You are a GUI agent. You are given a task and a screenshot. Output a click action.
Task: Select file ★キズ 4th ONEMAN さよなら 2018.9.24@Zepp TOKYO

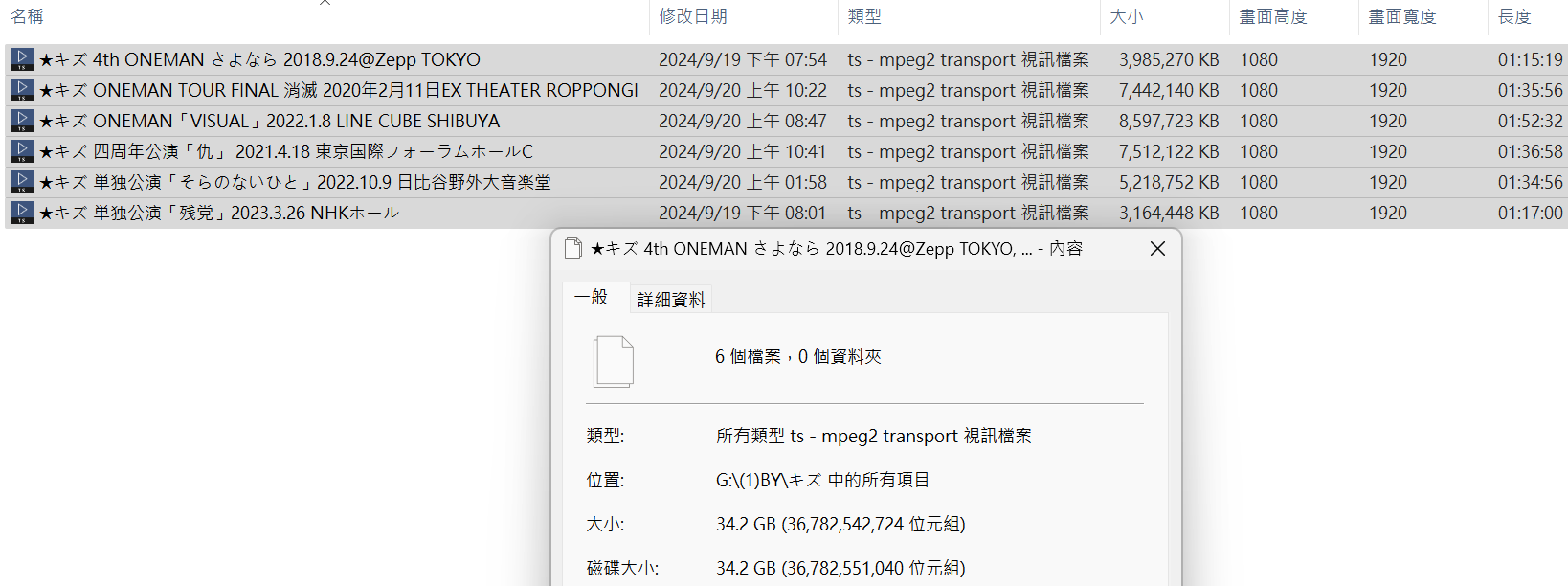click(x=259, y=59)
